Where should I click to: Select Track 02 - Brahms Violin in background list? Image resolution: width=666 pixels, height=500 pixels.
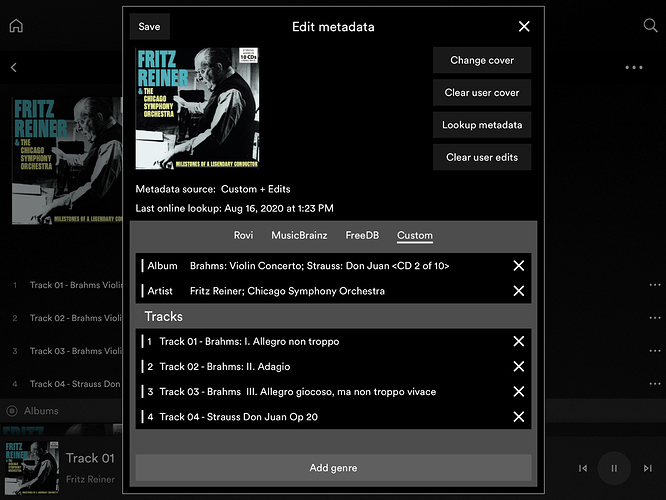[x=76, y=318]
